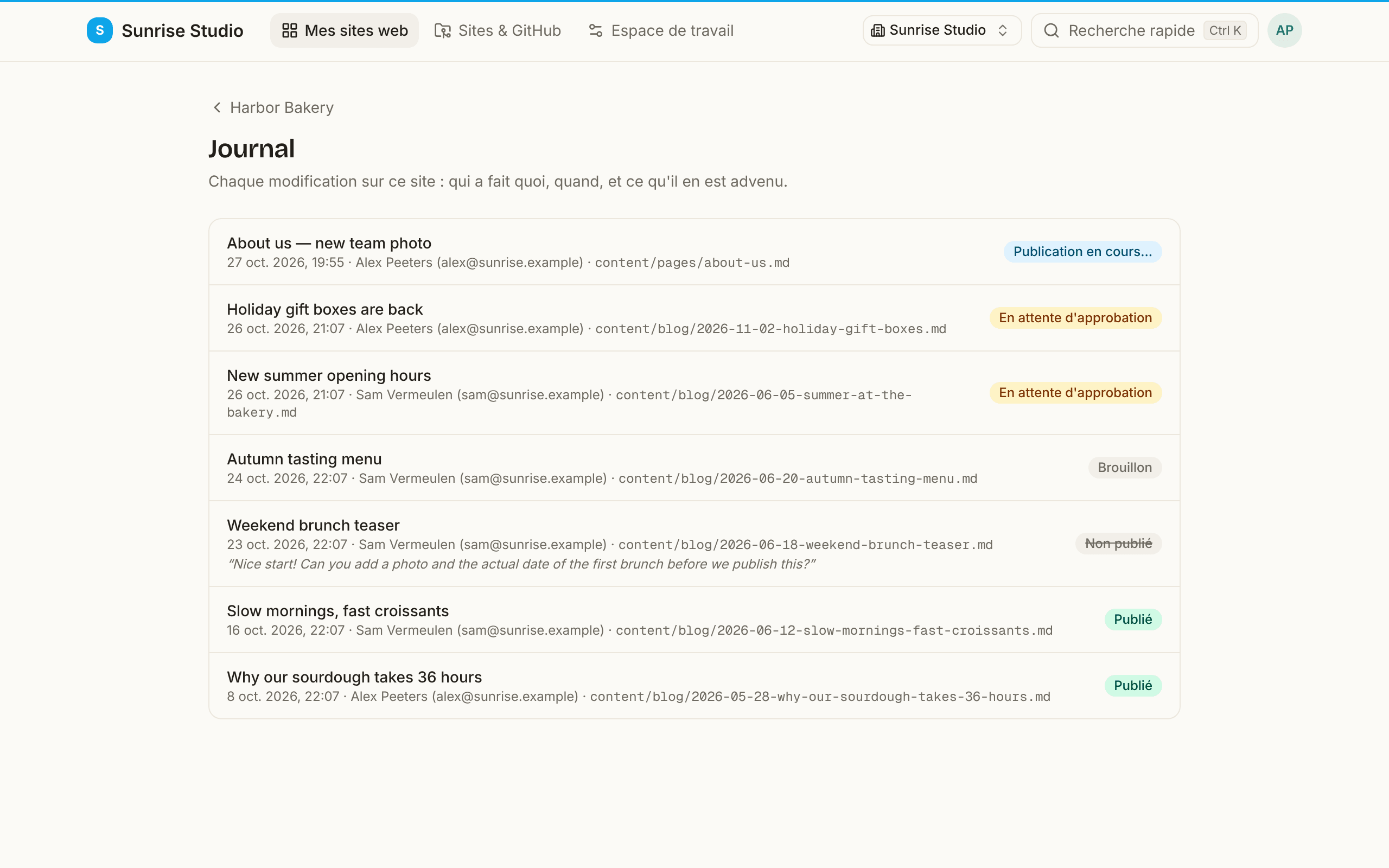Click the Brouillon status badge
This screenshot has width=1389, height=868.
[x=1124, y=467]
